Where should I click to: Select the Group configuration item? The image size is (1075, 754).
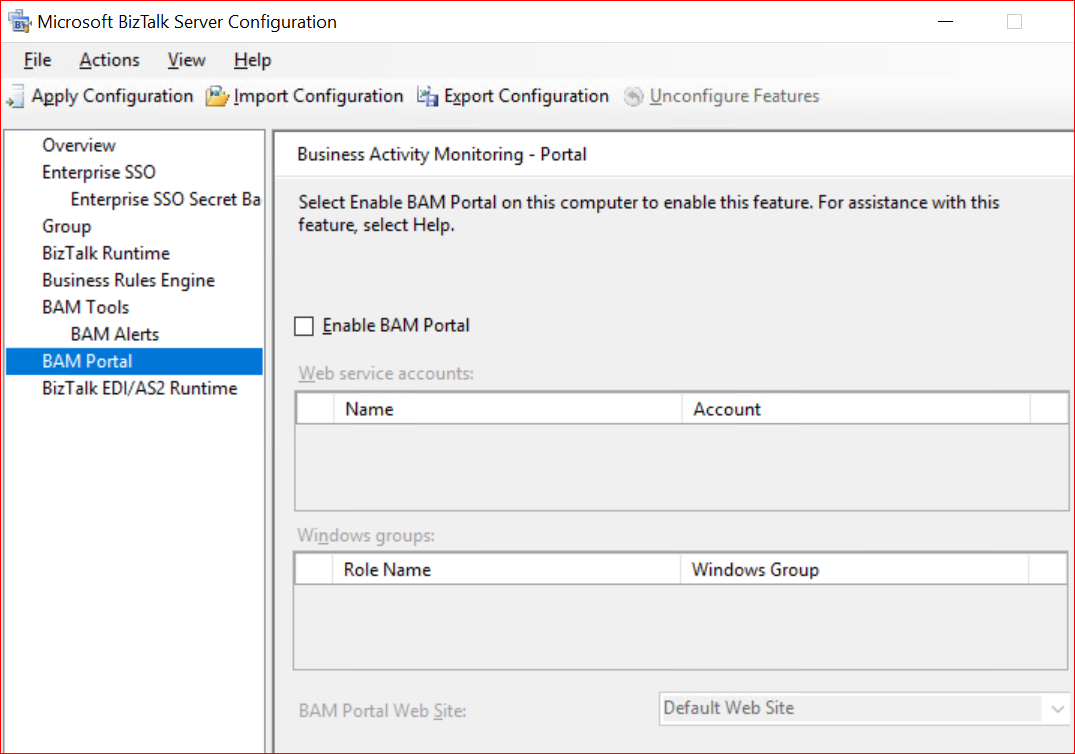pyautogui.click(x=66, y=227)
